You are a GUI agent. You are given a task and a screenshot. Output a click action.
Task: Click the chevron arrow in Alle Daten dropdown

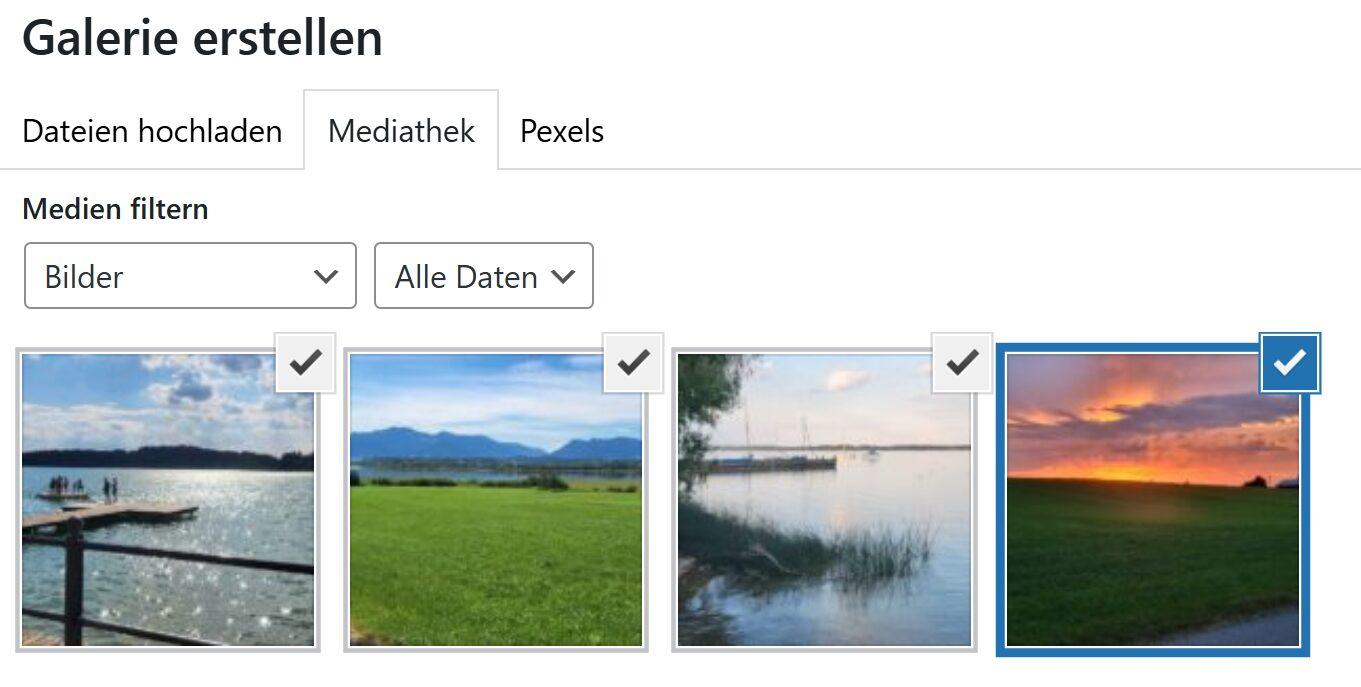563,276
